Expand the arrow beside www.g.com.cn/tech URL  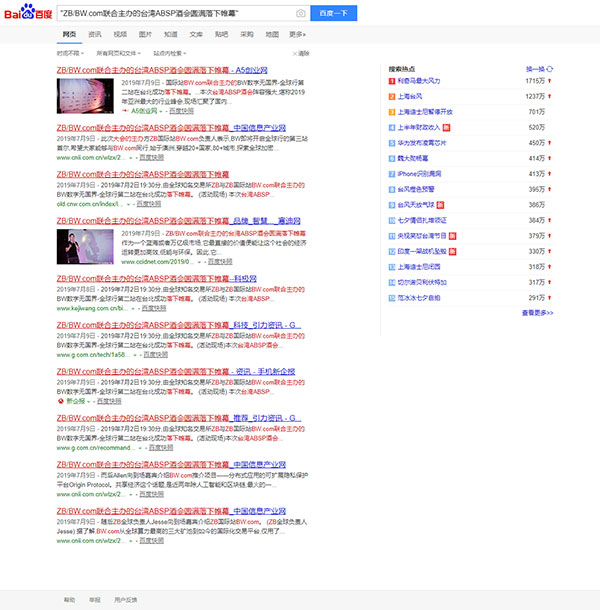click(135, 355)
